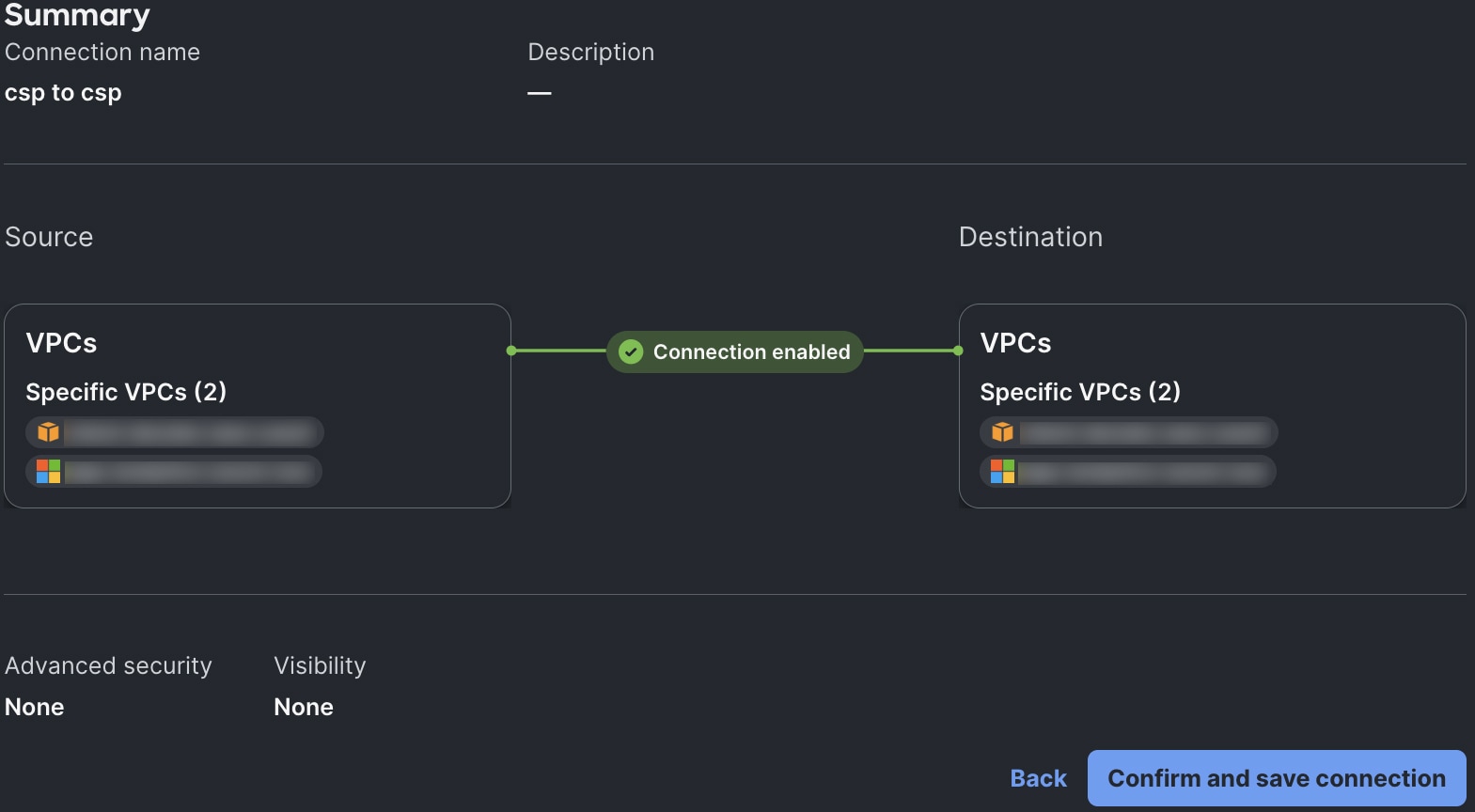Click the Connection name label
The width and height of the screenshot is (1475, 812).
click(102, 53)
